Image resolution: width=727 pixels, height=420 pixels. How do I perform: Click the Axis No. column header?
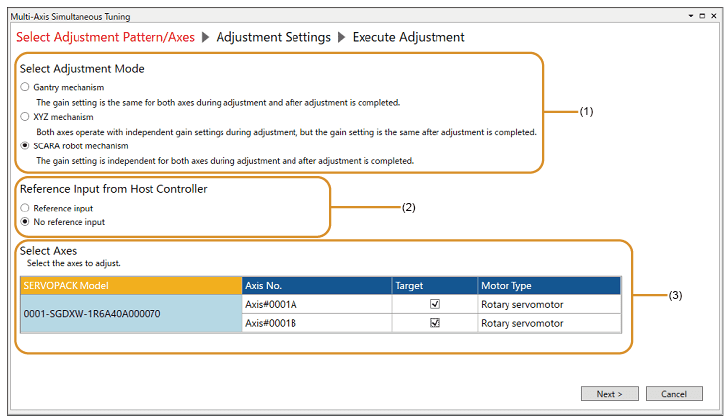point(316,286)
